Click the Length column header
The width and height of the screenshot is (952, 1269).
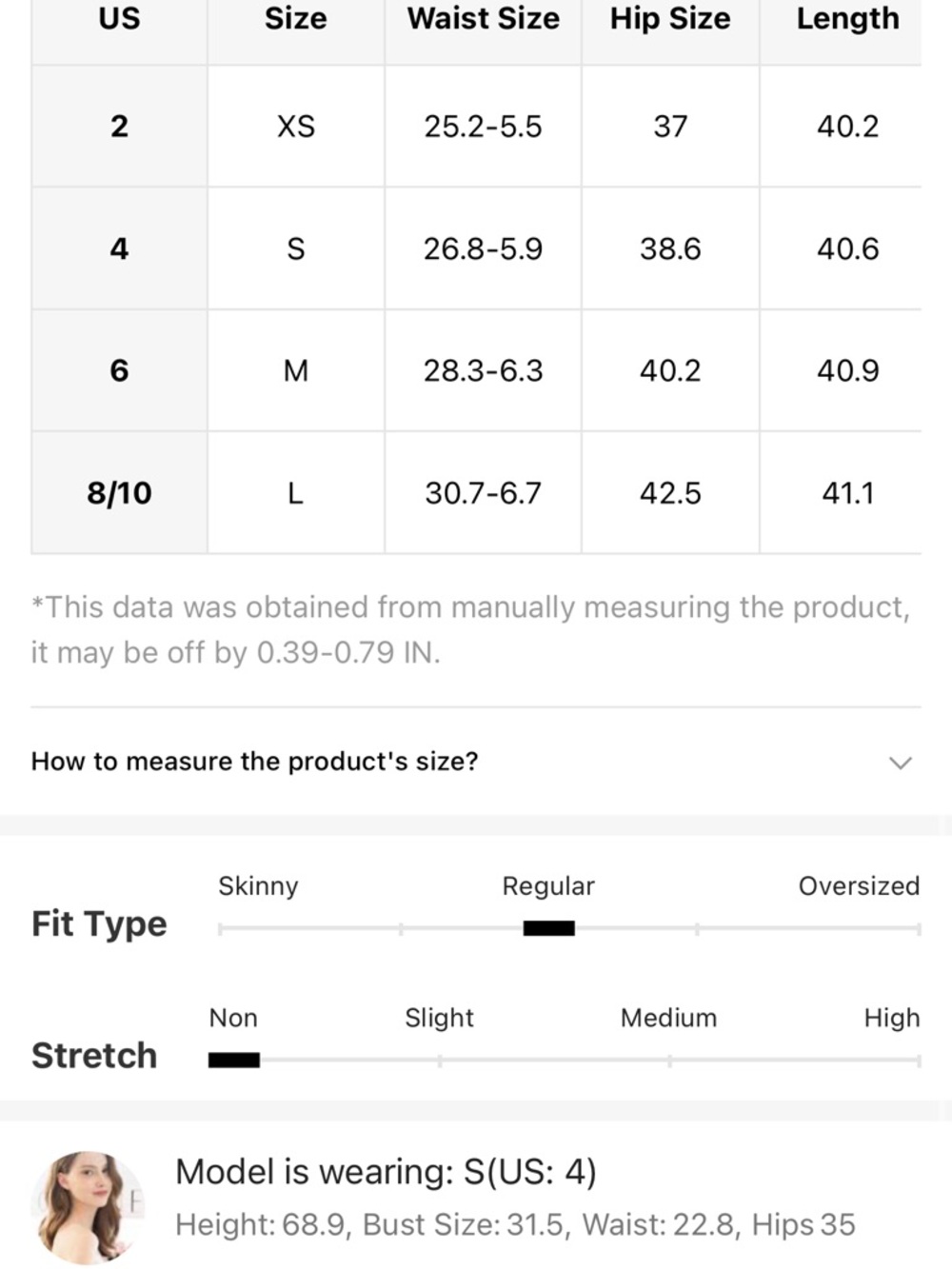[x=847, y=19]
